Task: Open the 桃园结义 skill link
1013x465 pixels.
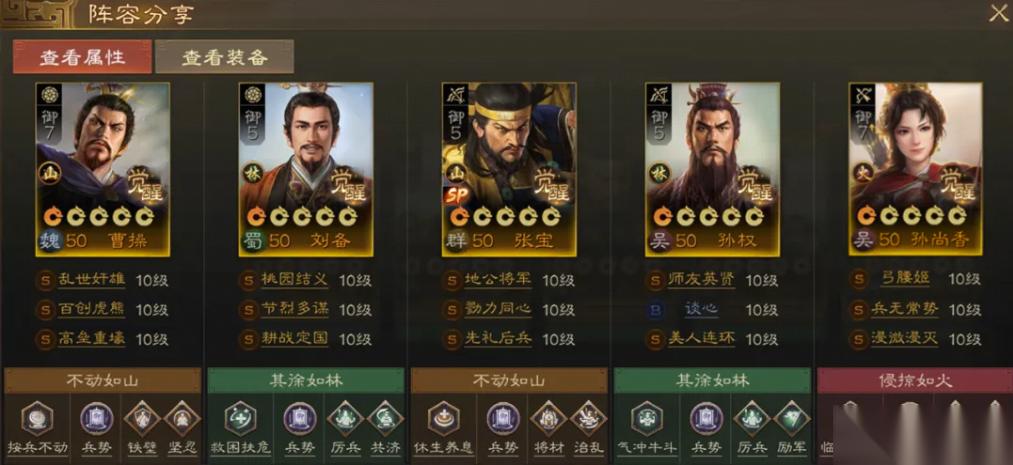Action: [295, 280]
